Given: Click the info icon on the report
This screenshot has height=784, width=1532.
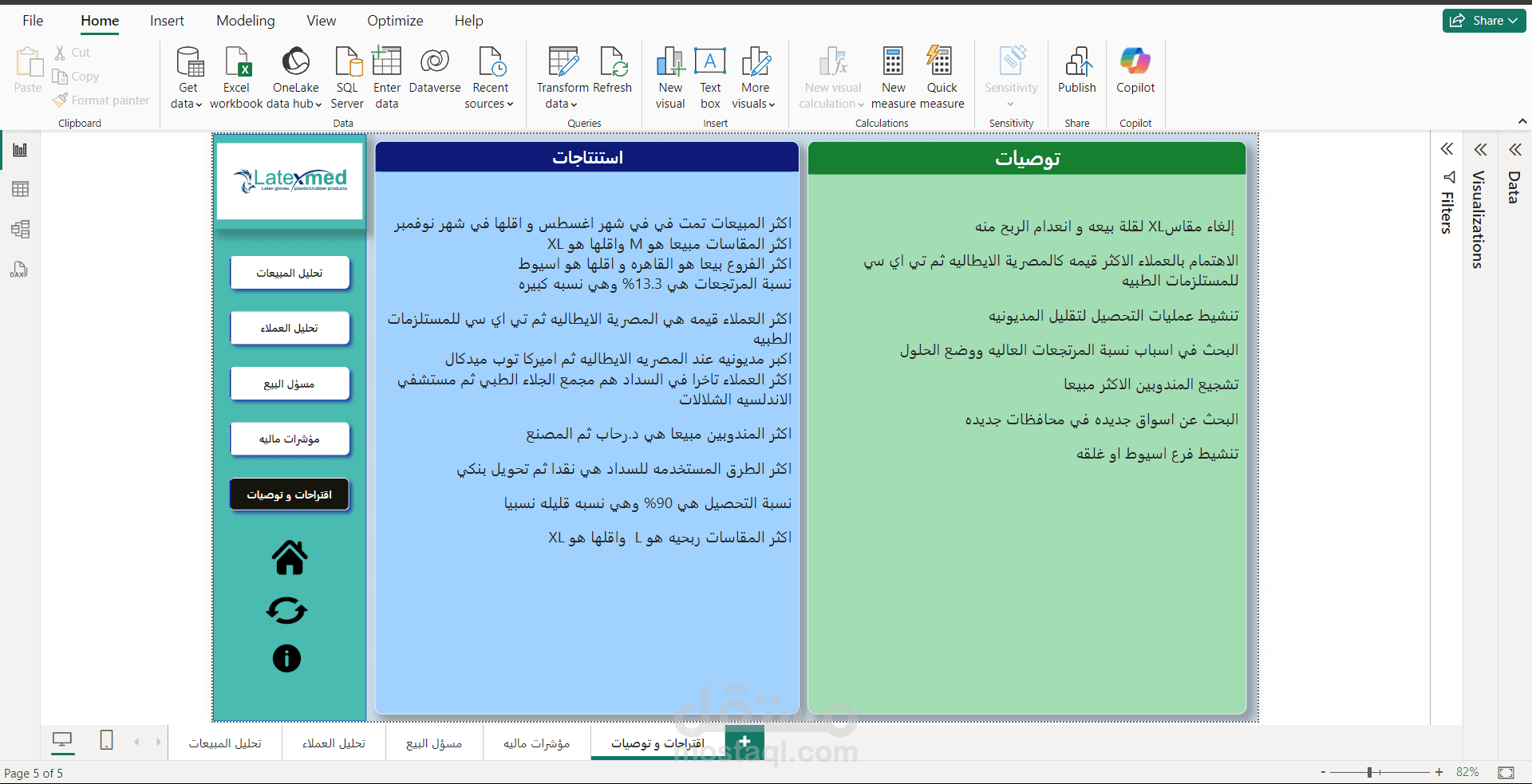Looking at the screenshot, I should click(286, 658).
